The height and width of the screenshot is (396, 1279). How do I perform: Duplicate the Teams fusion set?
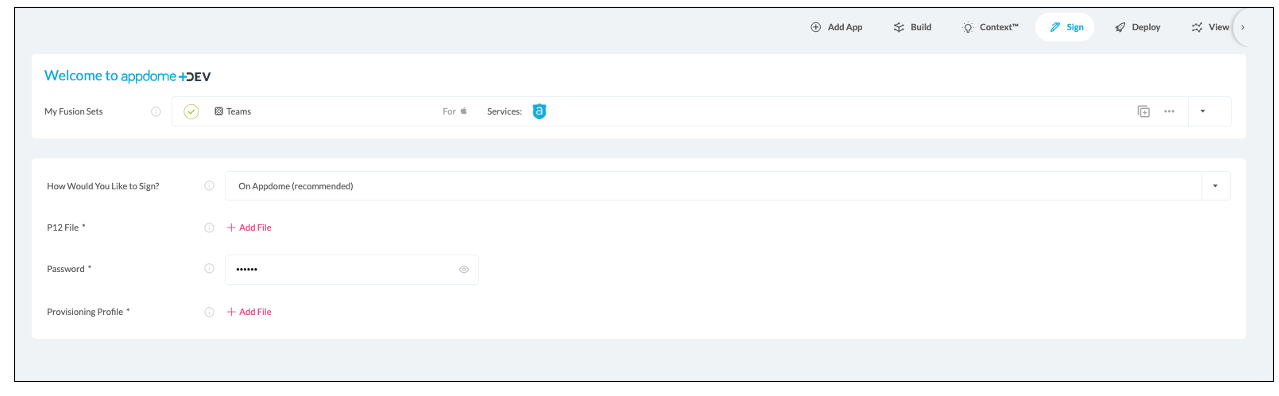coord(1144,111)
